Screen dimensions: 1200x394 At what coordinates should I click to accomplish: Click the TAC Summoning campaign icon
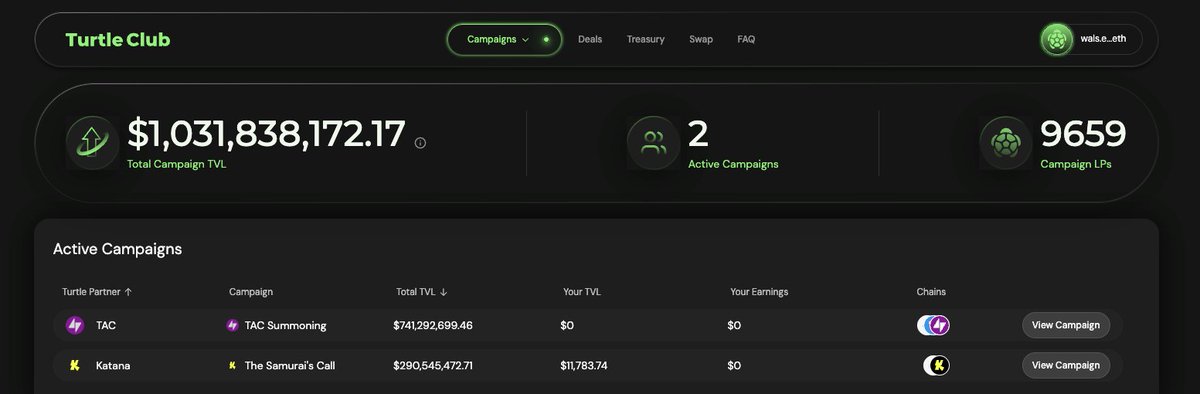pos(233,325)
